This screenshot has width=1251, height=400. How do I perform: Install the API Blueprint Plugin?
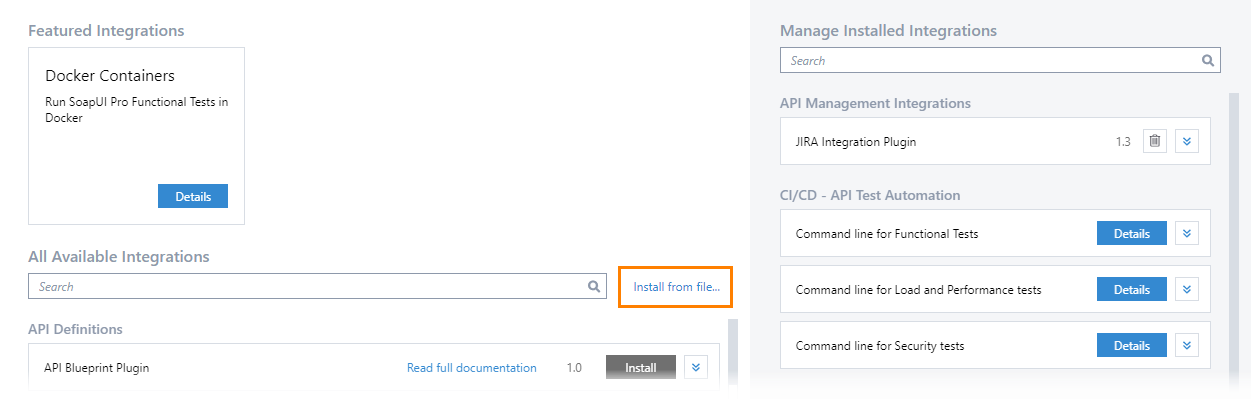[641, 367]
